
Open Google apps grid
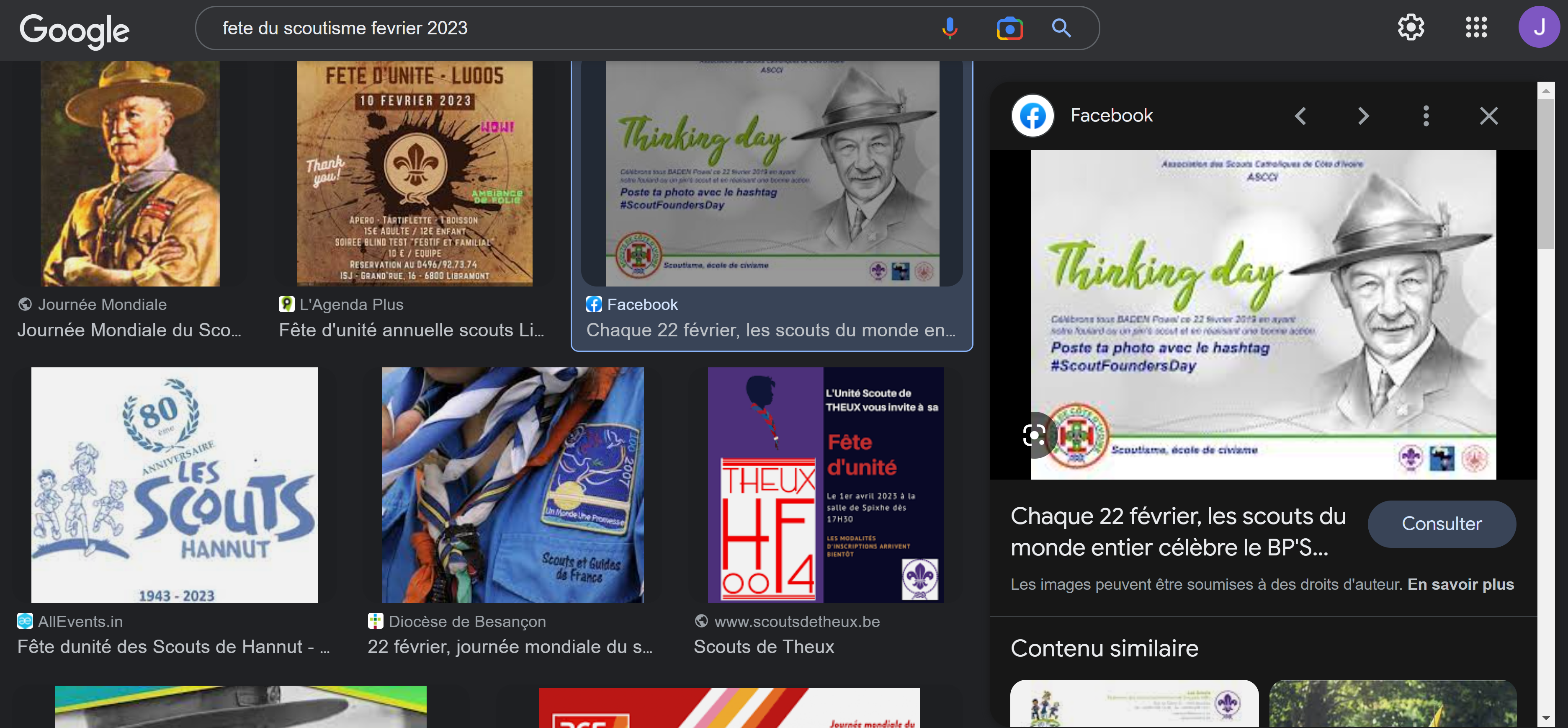1476,27
